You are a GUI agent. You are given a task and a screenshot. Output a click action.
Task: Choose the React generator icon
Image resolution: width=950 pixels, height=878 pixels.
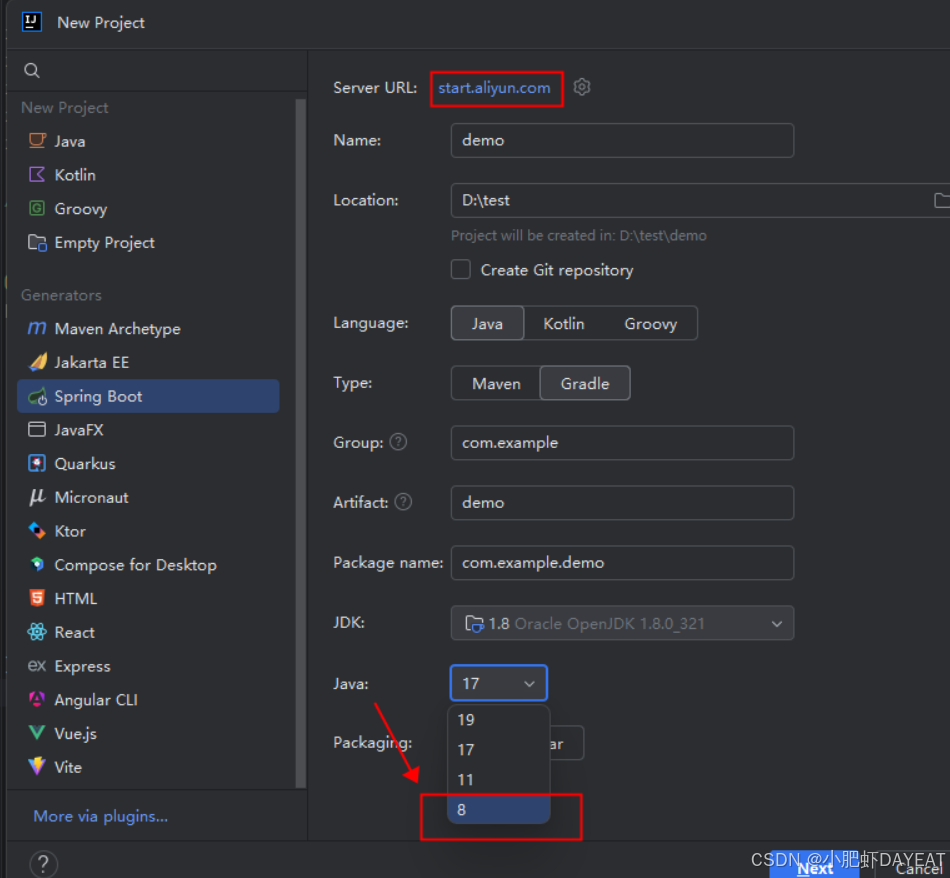37,632
